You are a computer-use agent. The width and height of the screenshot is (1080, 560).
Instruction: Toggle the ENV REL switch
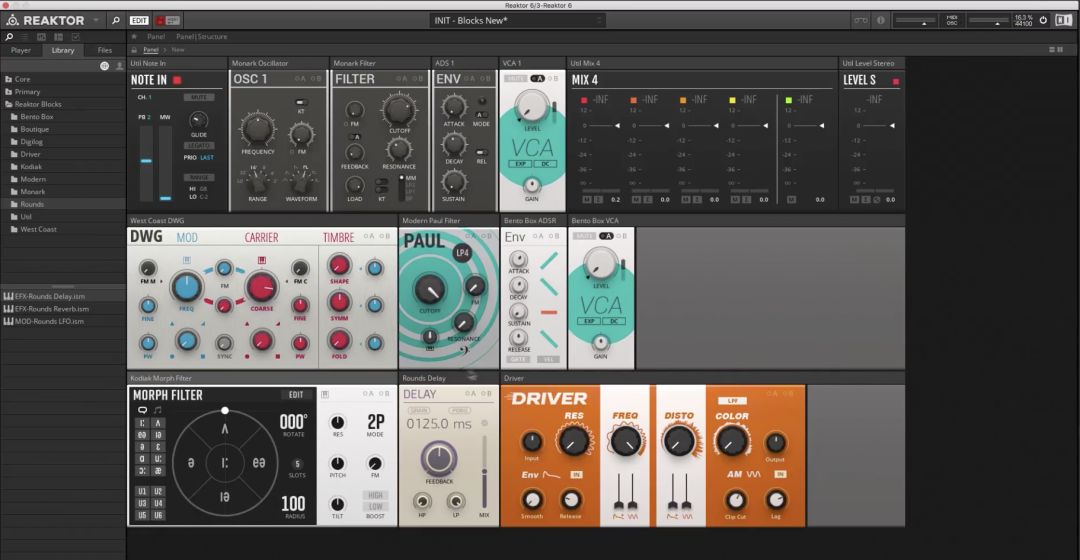(481, 152)
